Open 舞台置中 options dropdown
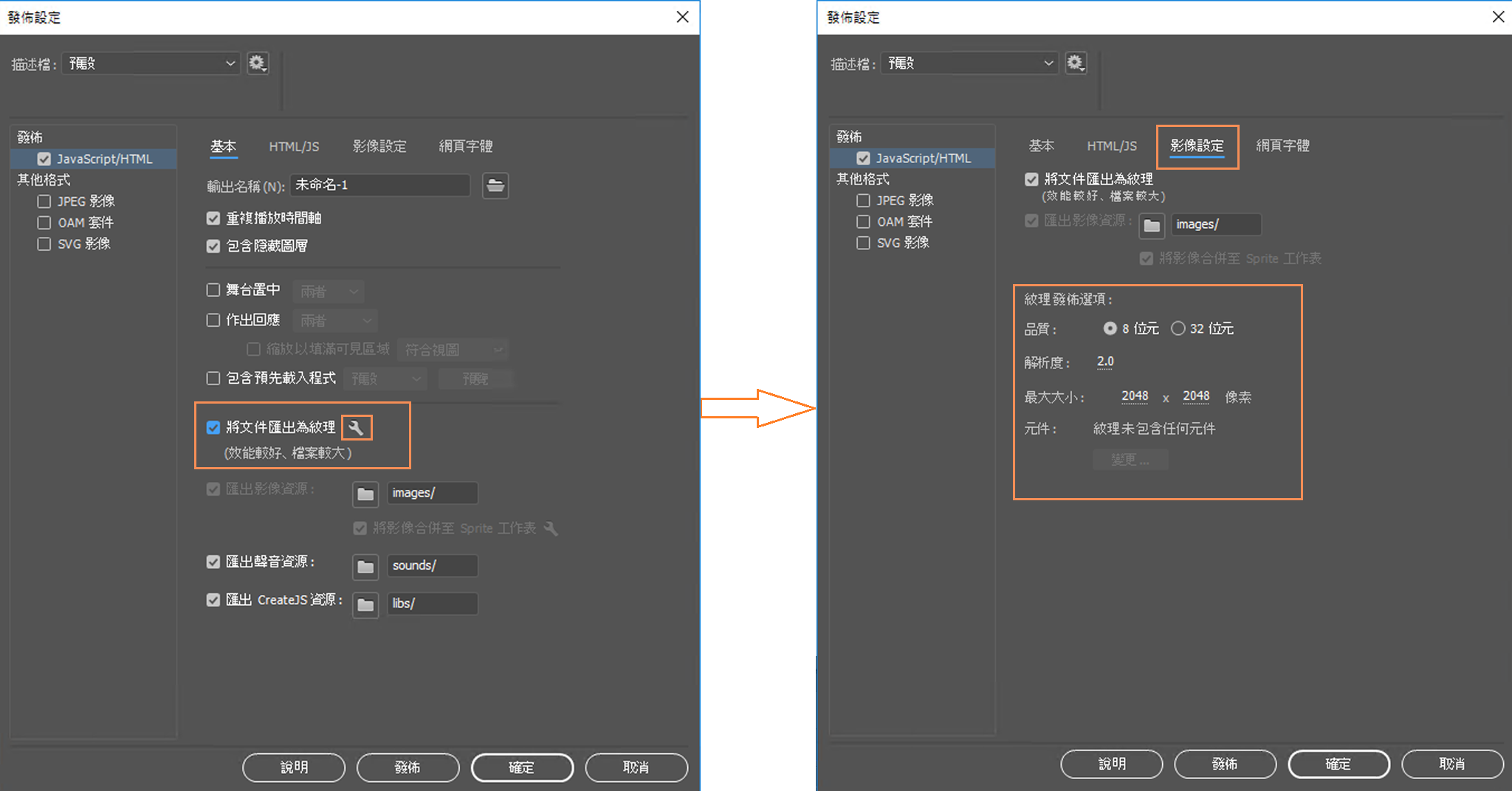 [x=329, y=291]
